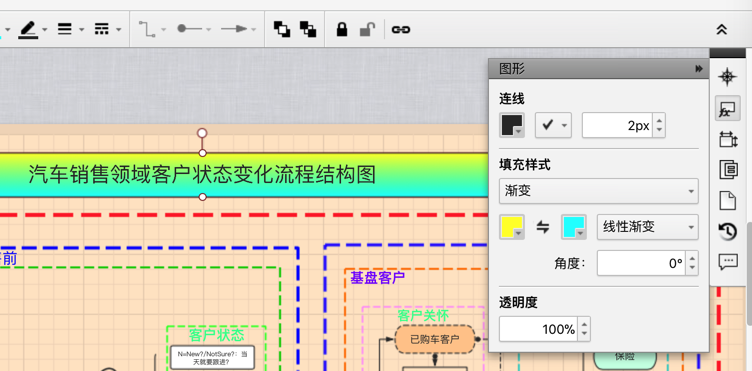This screenshot has width=752, height=371.
Task: Click the 图形 panel title bar
Action: click(x=598, y=69)
